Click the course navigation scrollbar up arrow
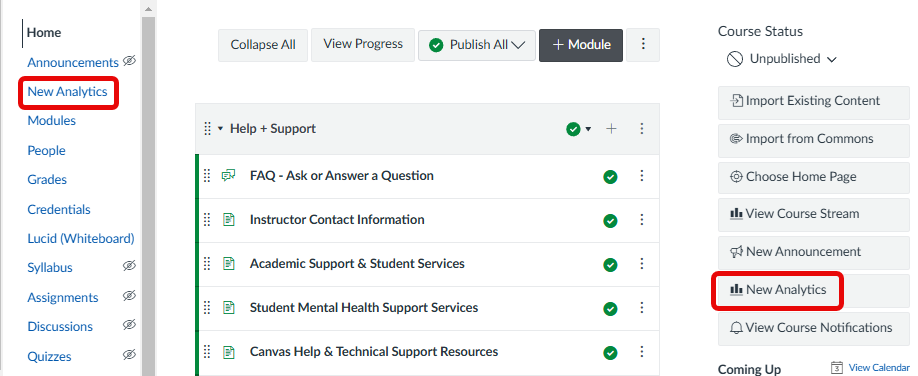 148,9
